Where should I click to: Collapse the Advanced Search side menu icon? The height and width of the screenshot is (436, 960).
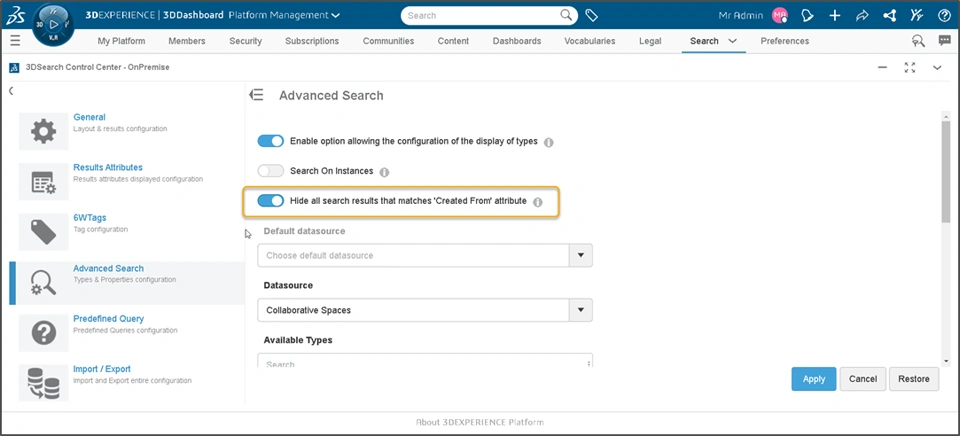[257, 95]
